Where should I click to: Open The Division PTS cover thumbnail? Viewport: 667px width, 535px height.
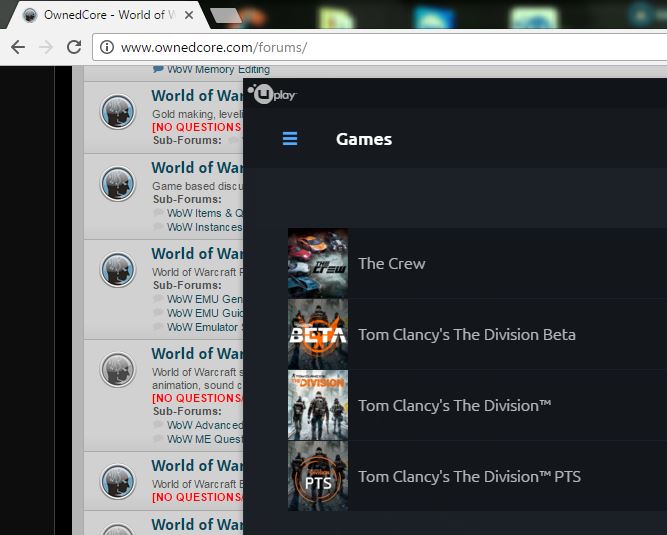318,476
